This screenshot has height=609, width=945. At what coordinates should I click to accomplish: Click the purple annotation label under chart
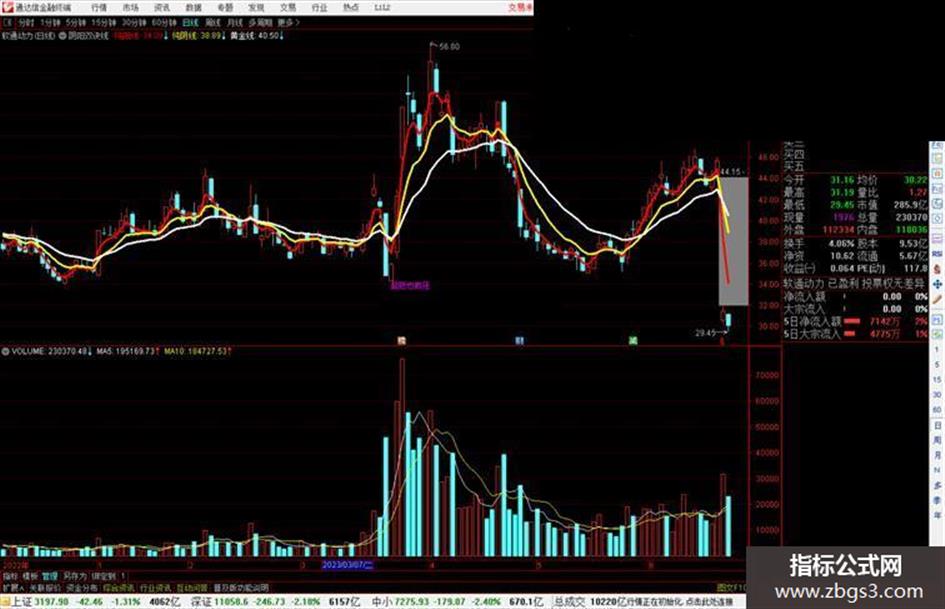click(x=410, y=285)
